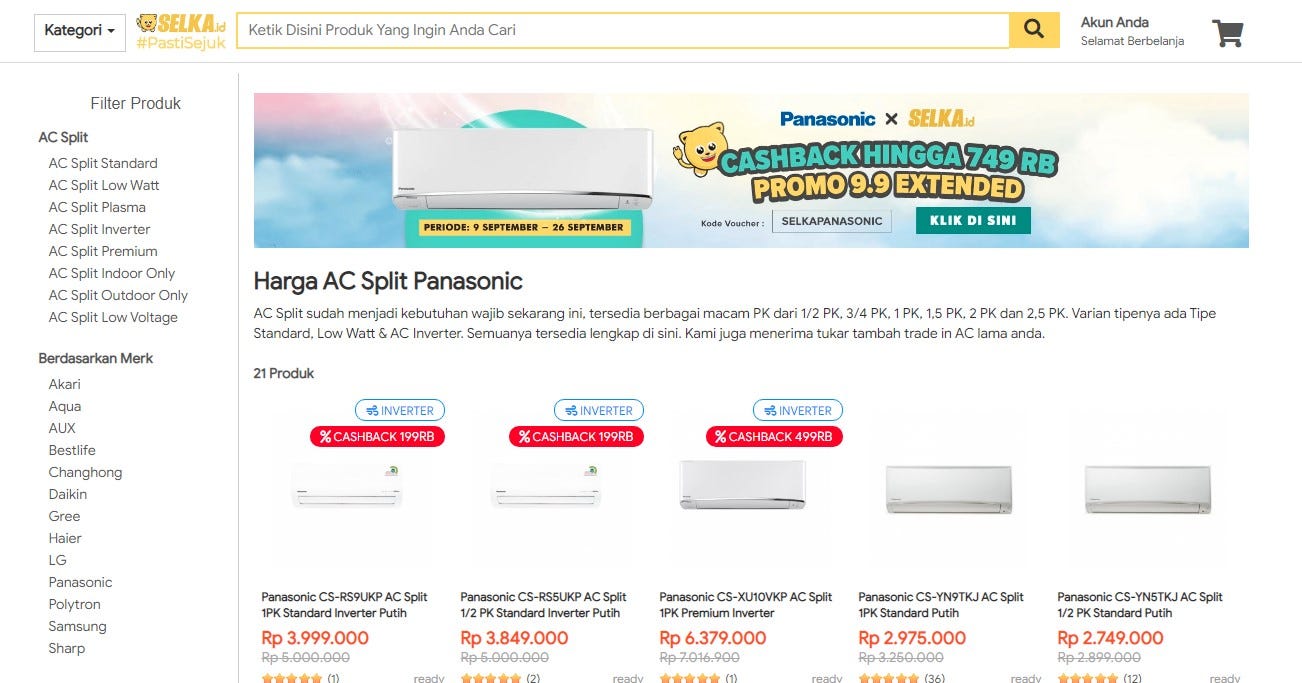The width and height of the screenshot is (1302, 683).
Task: Click the CASHBACK 199RB badge on CS-RS5UKP
Action: (x=576, y=436)
